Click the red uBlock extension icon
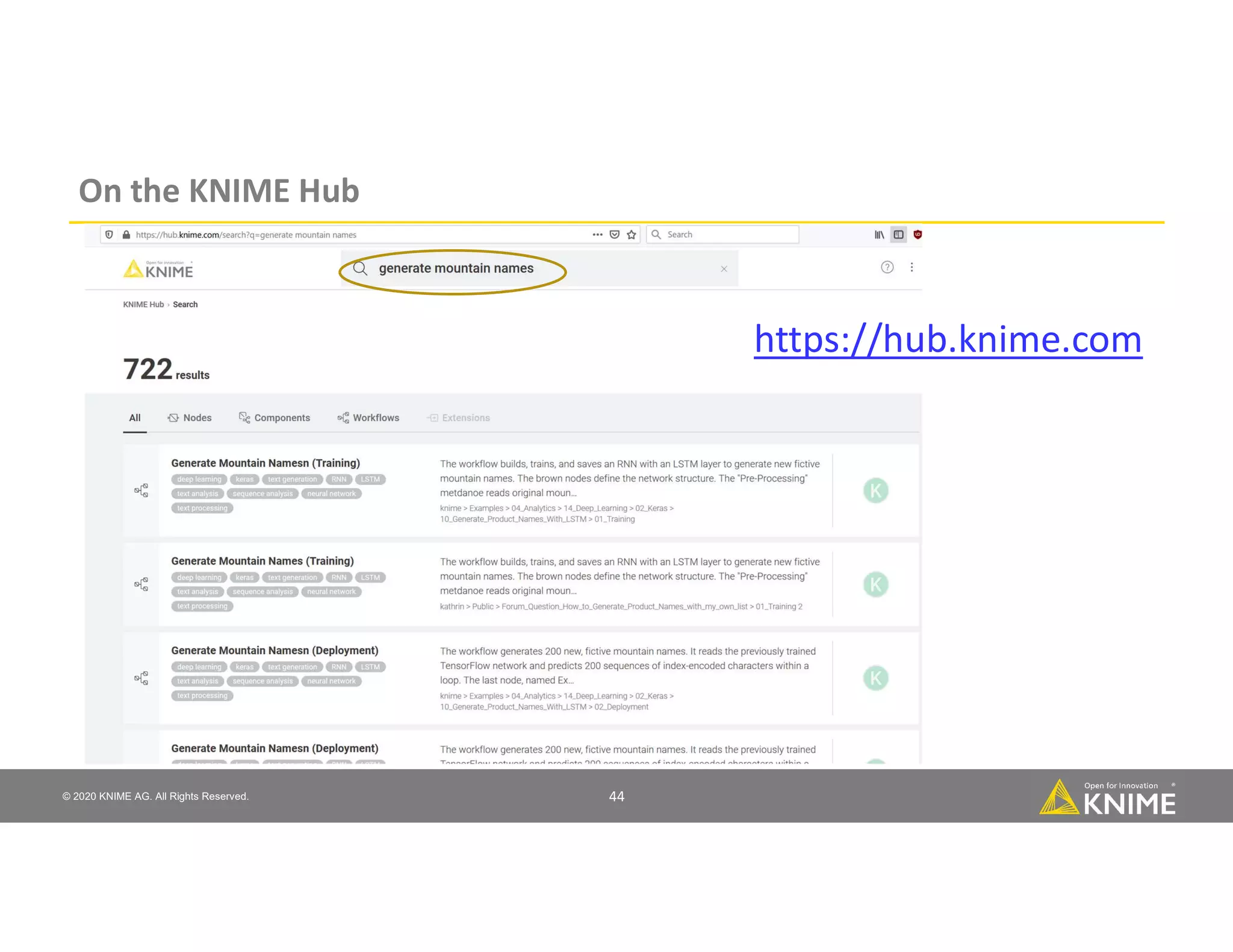 pos(918,235)
